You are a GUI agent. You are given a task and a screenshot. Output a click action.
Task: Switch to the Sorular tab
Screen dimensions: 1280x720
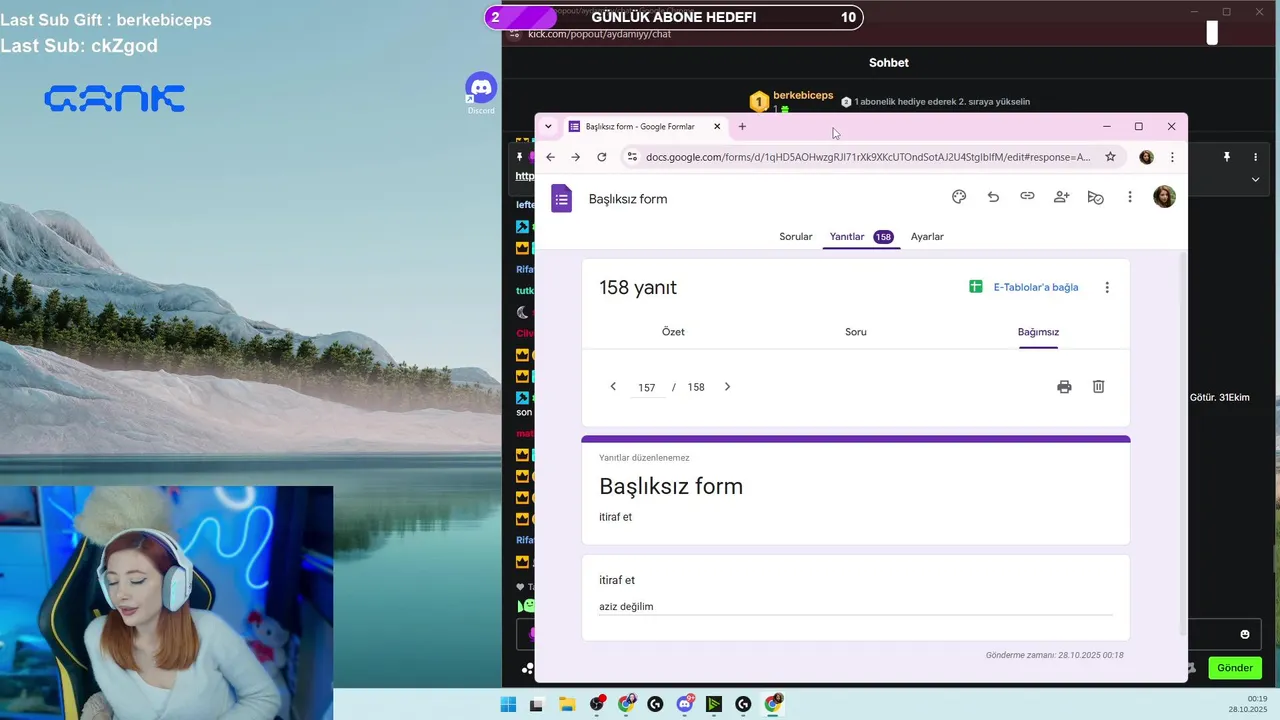pyautogui.click(x=796, y=237)
